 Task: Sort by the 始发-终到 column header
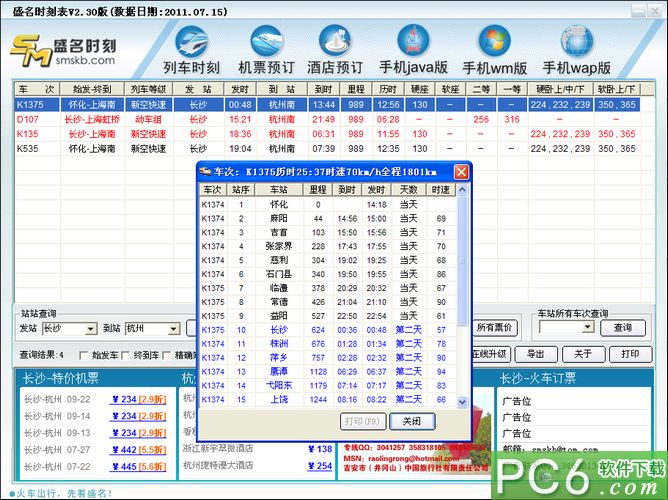tap(92, 89)
